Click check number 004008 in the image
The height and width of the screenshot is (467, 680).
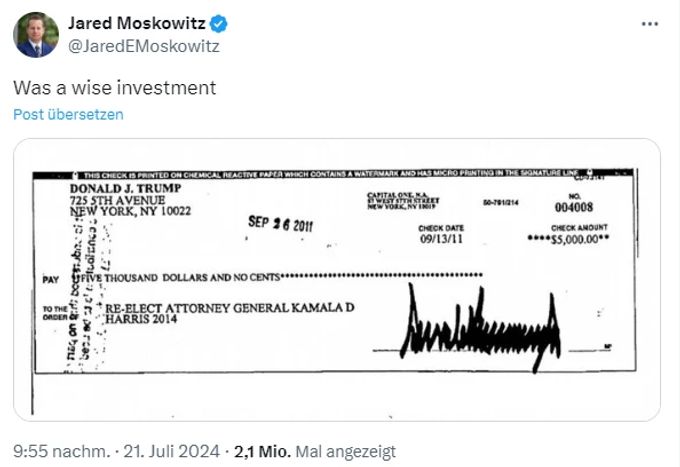tap(574, 207)
